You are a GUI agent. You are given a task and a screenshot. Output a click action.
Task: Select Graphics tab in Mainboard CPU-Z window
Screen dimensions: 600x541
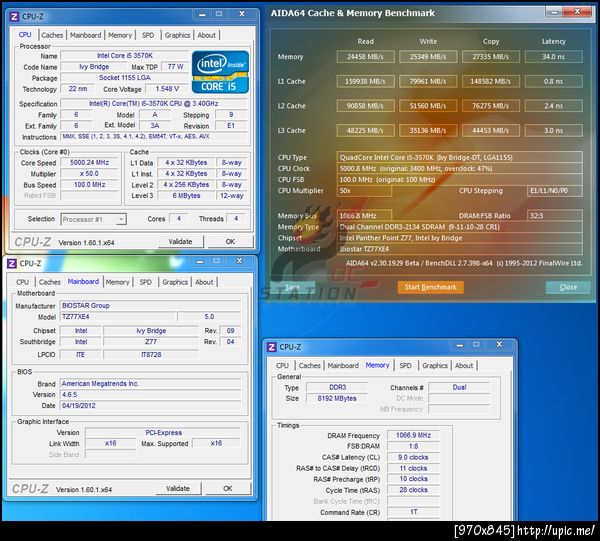[175, 282]
